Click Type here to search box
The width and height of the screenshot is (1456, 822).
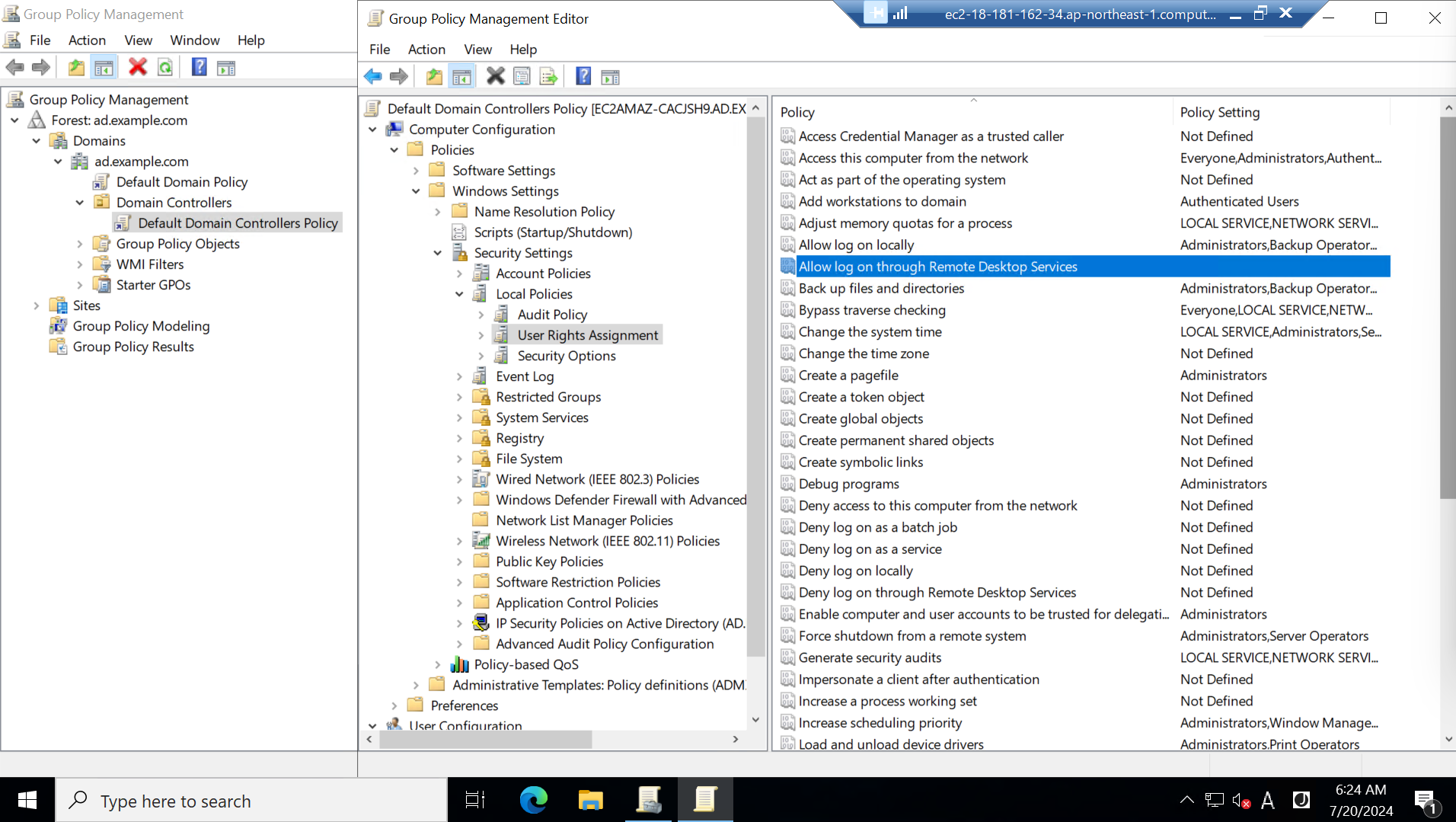[x=251, y=800]
